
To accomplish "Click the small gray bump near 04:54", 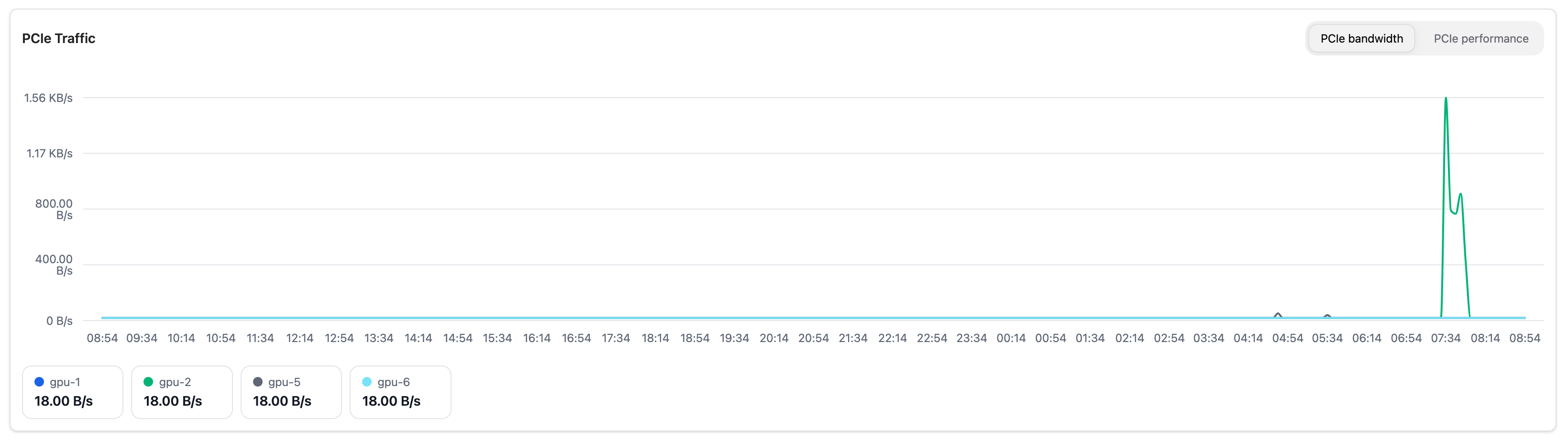I will point(1278,314).
